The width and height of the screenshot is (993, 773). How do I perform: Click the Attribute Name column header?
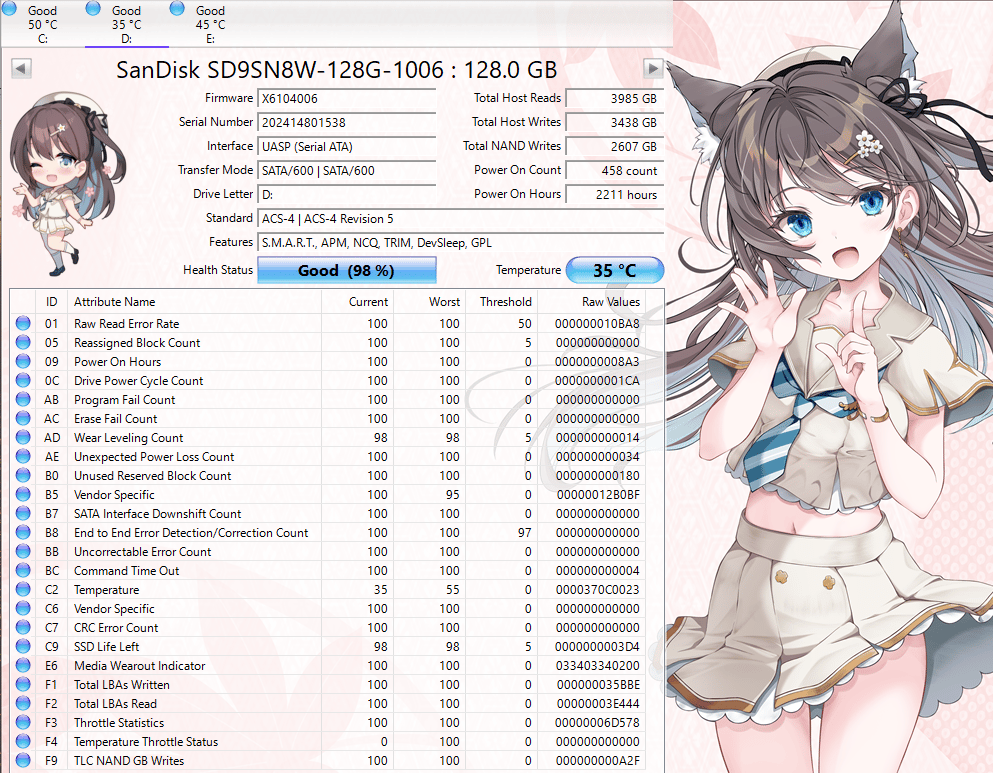pos(194,302)
